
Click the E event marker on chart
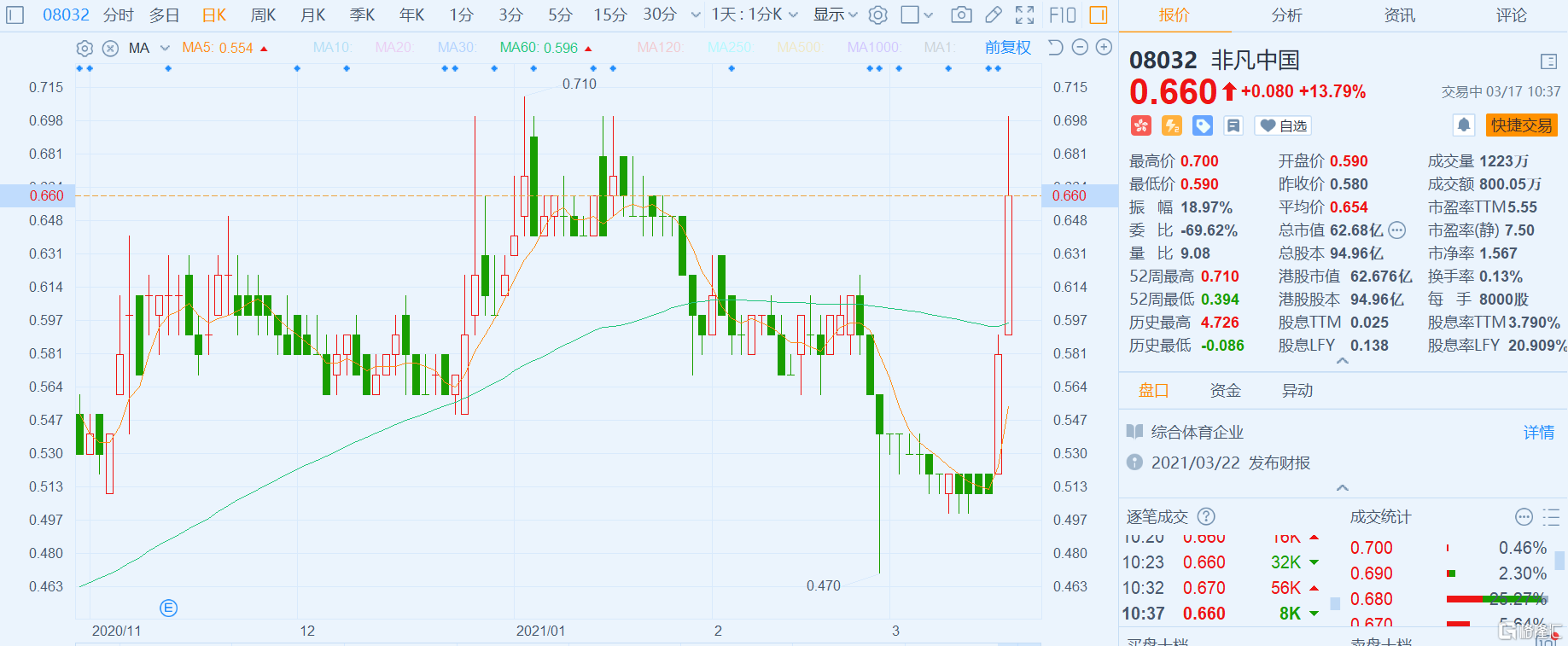tap(168, 608)
